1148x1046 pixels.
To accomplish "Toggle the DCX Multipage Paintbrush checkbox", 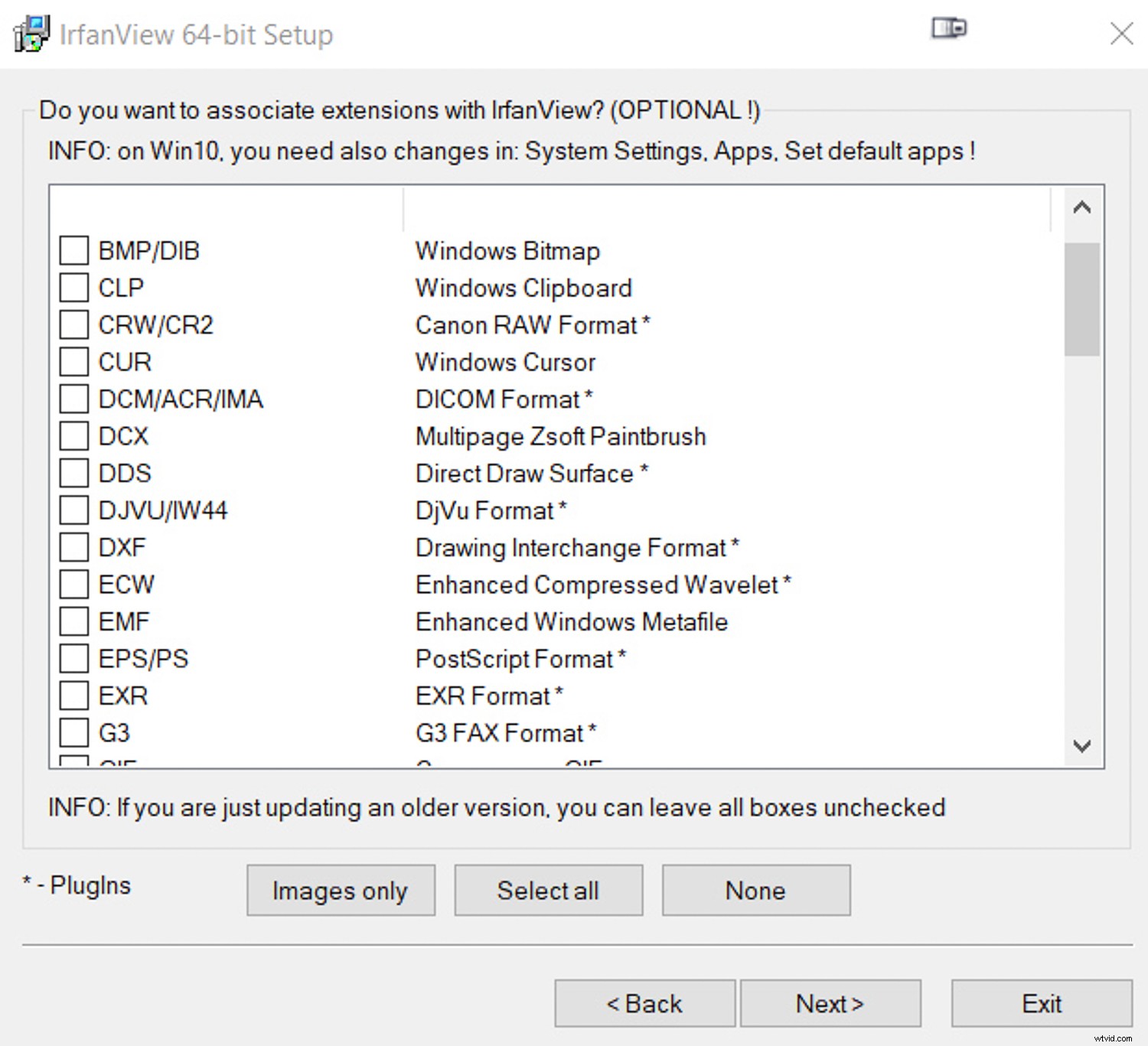I will coord(74,436).
